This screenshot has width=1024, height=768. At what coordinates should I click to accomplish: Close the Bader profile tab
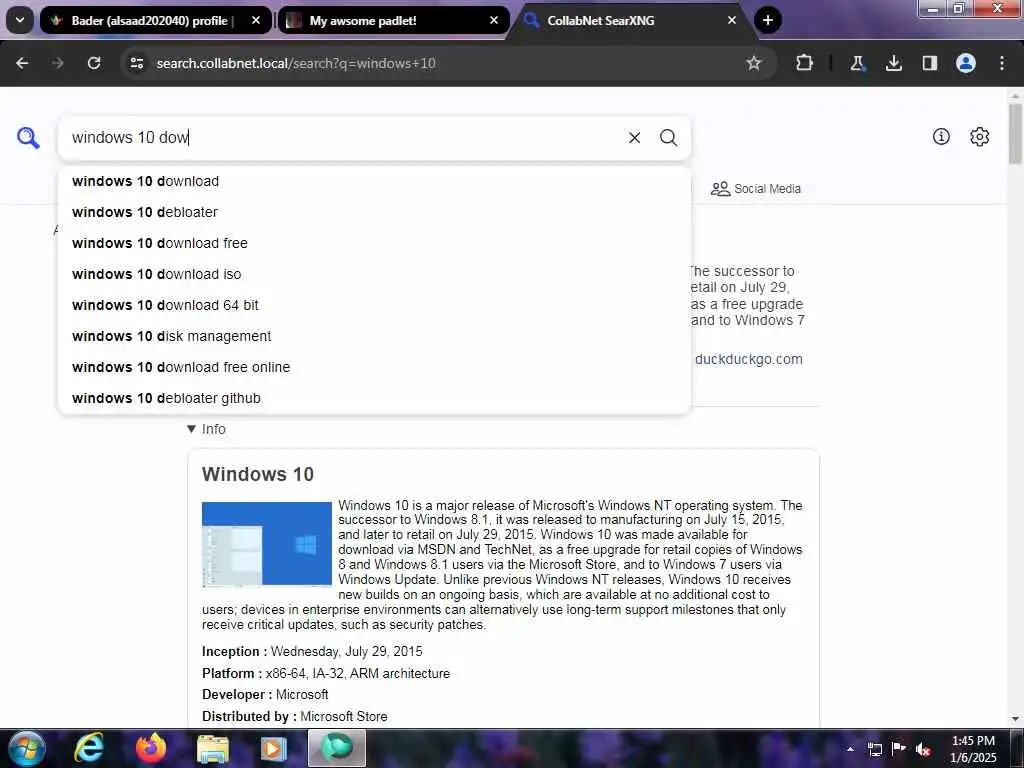(256, 20)
